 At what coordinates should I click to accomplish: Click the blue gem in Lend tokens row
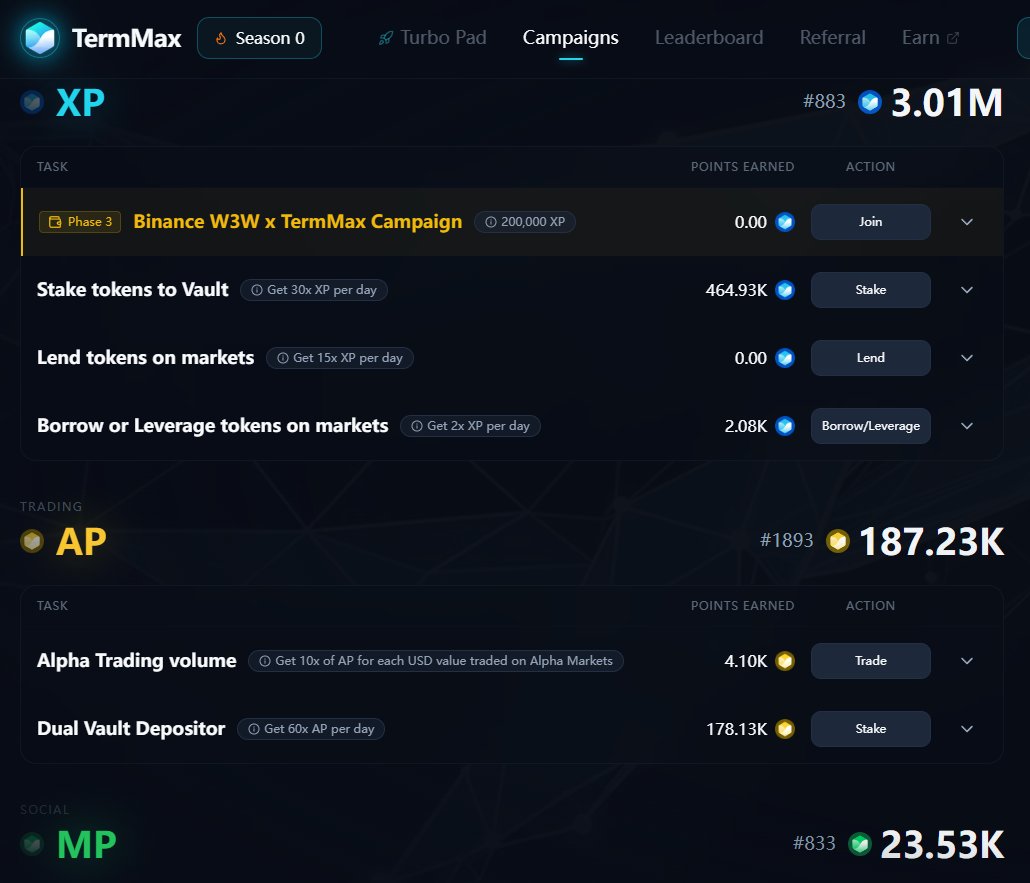coord(785,358)
